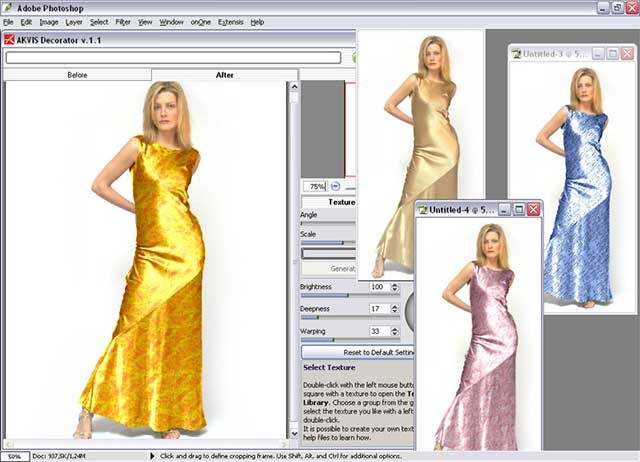Click the preview vertical scrollbar up arrow

tap(294, 87)
